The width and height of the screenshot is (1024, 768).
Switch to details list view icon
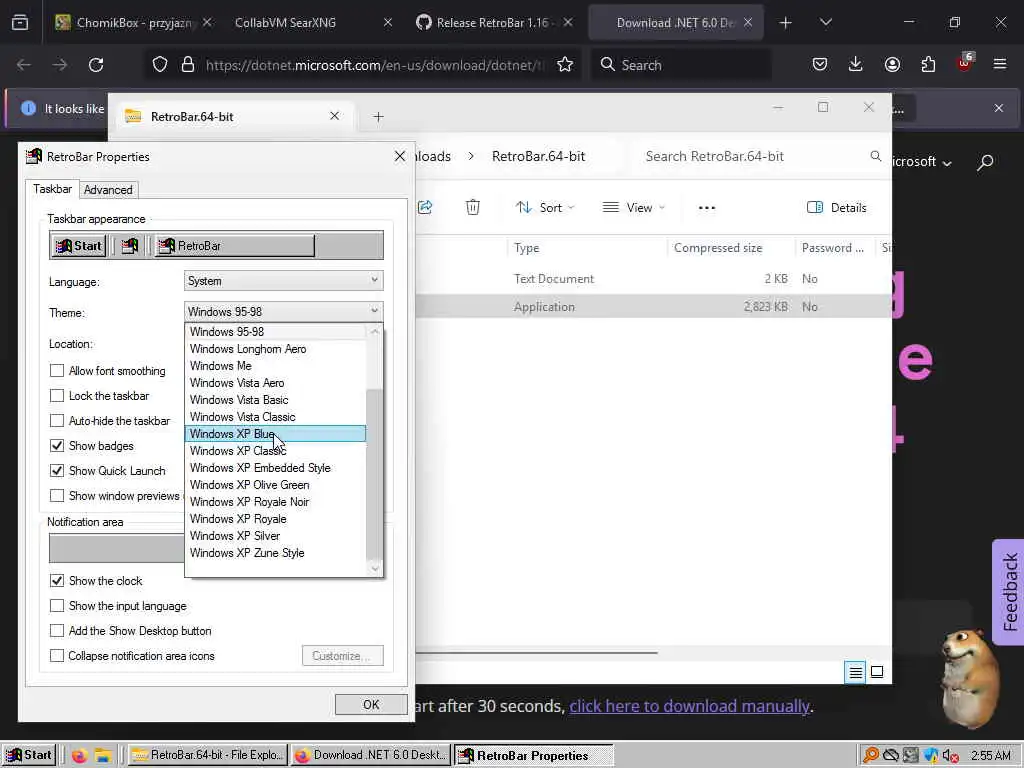pos(856,672)
